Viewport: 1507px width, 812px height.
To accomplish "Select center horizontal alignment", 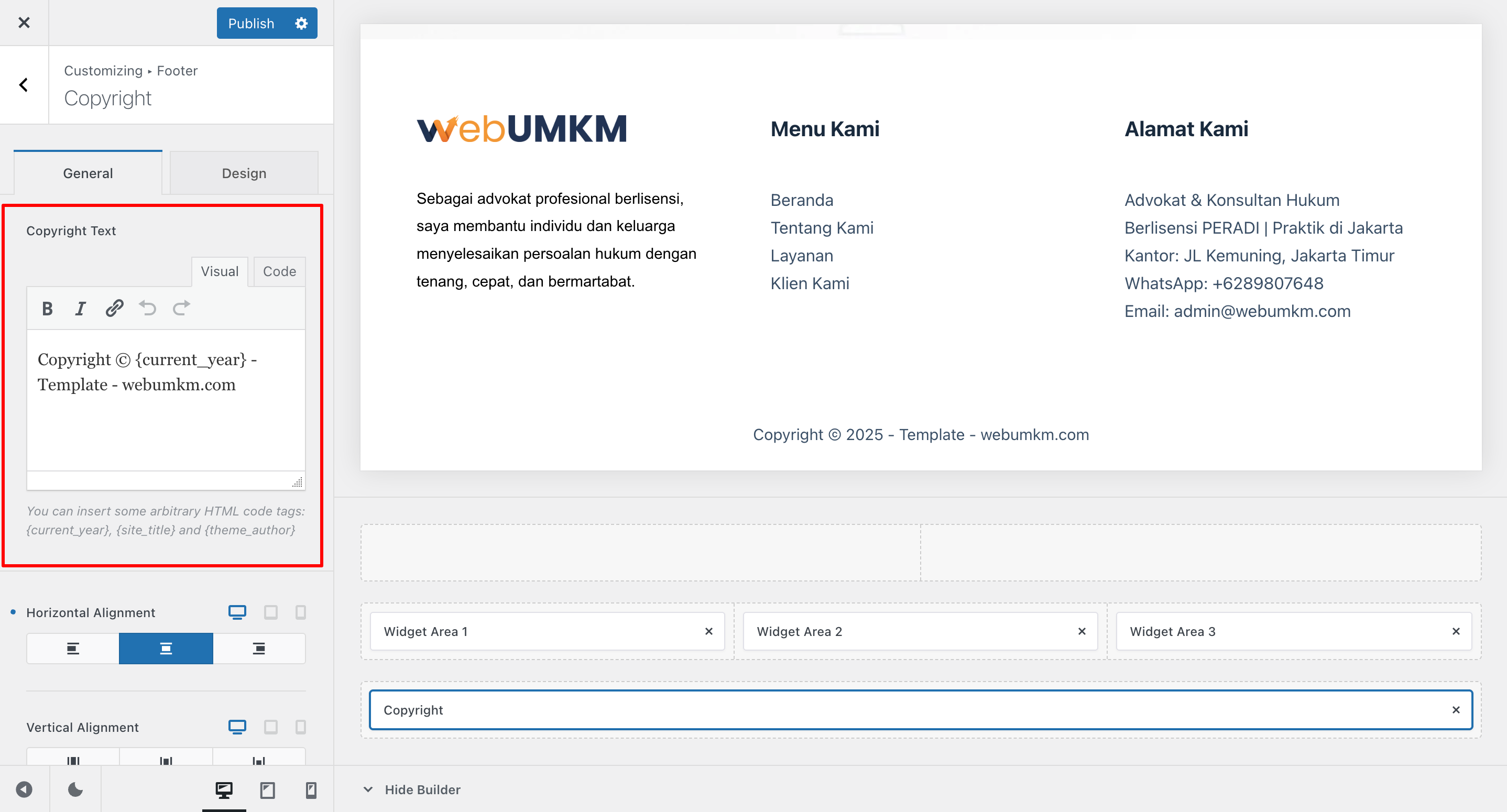I will point(166,648).
